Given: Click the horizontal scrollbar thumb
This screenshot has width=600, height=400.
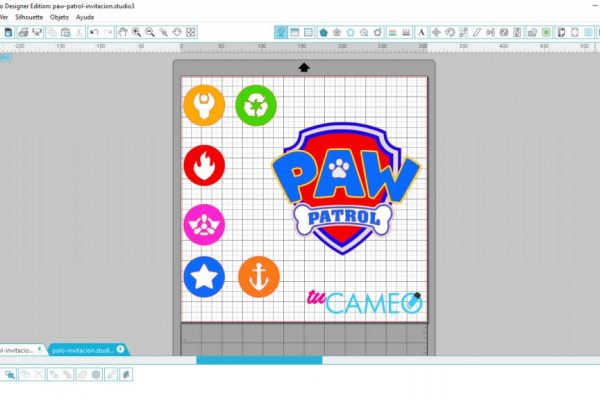Looking at the screenshot, I should (x=259, y=360).
